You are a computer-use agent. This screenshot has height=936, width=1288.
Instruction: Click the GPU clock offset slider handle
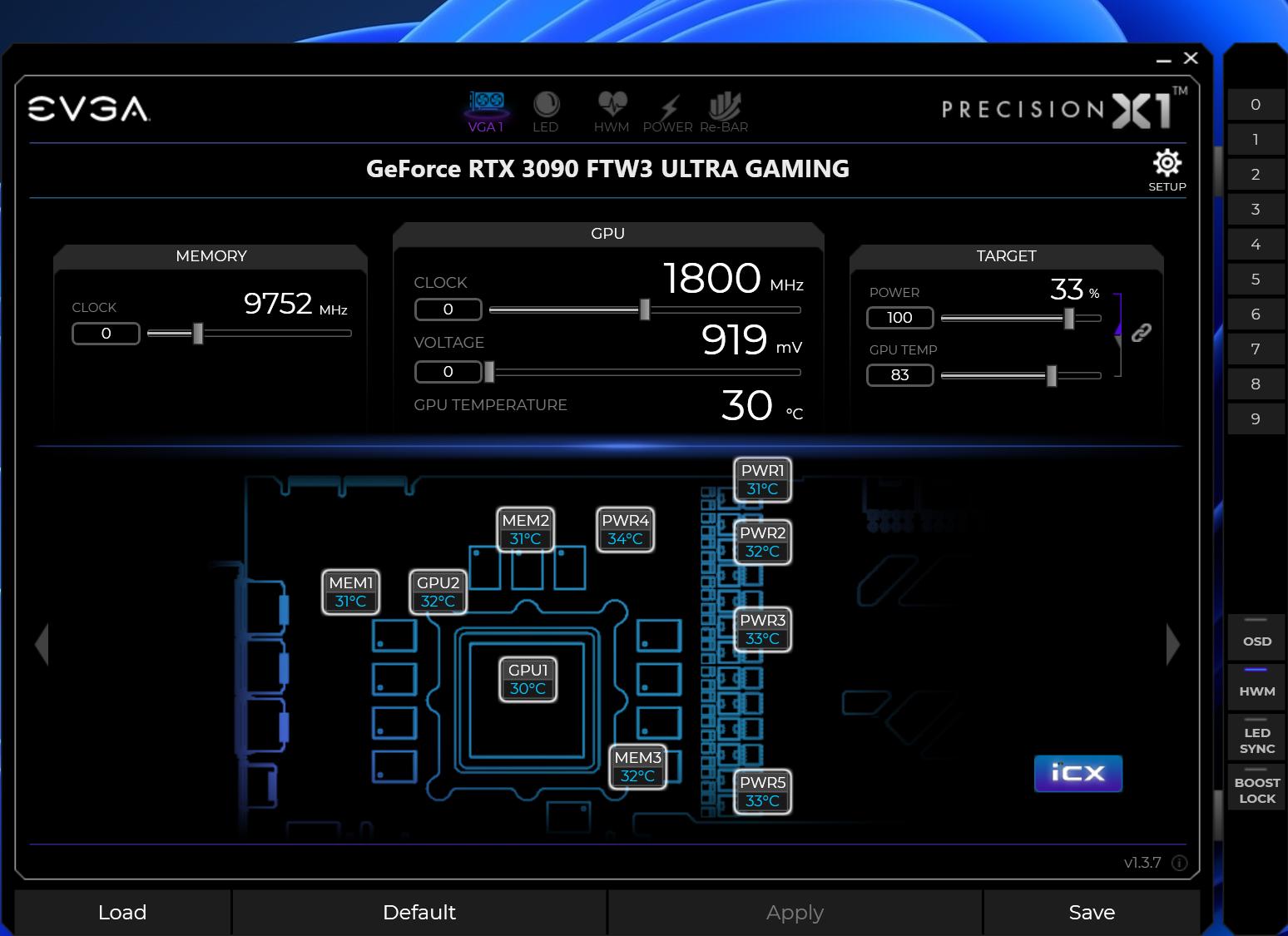[x=644, y=310]
